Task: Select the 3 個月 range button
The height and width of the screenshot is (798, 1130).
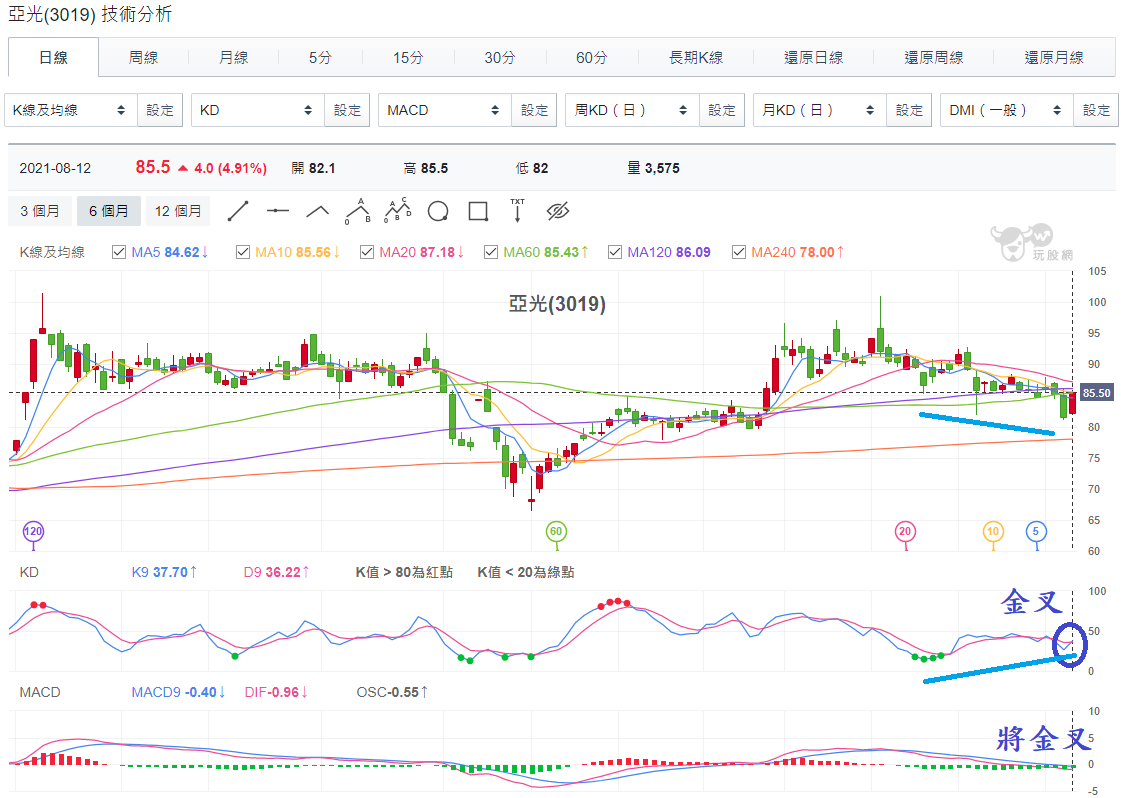Action: click(x=40, y=211)
